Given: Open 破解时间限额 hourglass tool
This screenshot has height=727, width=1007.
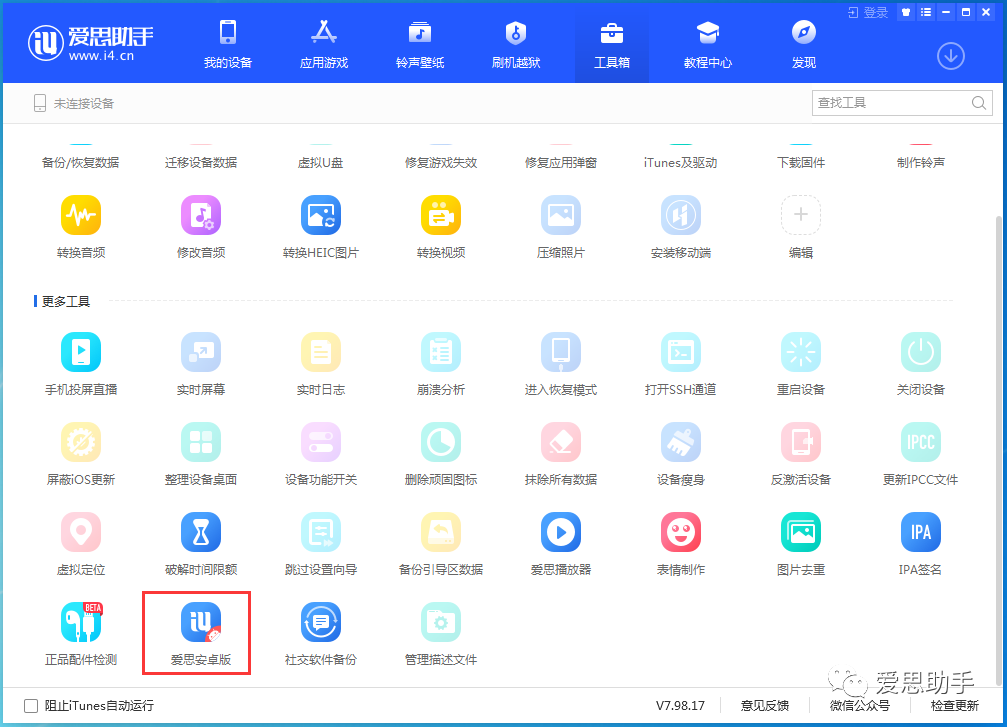Looking at the screenshot, I should (201, 532).
